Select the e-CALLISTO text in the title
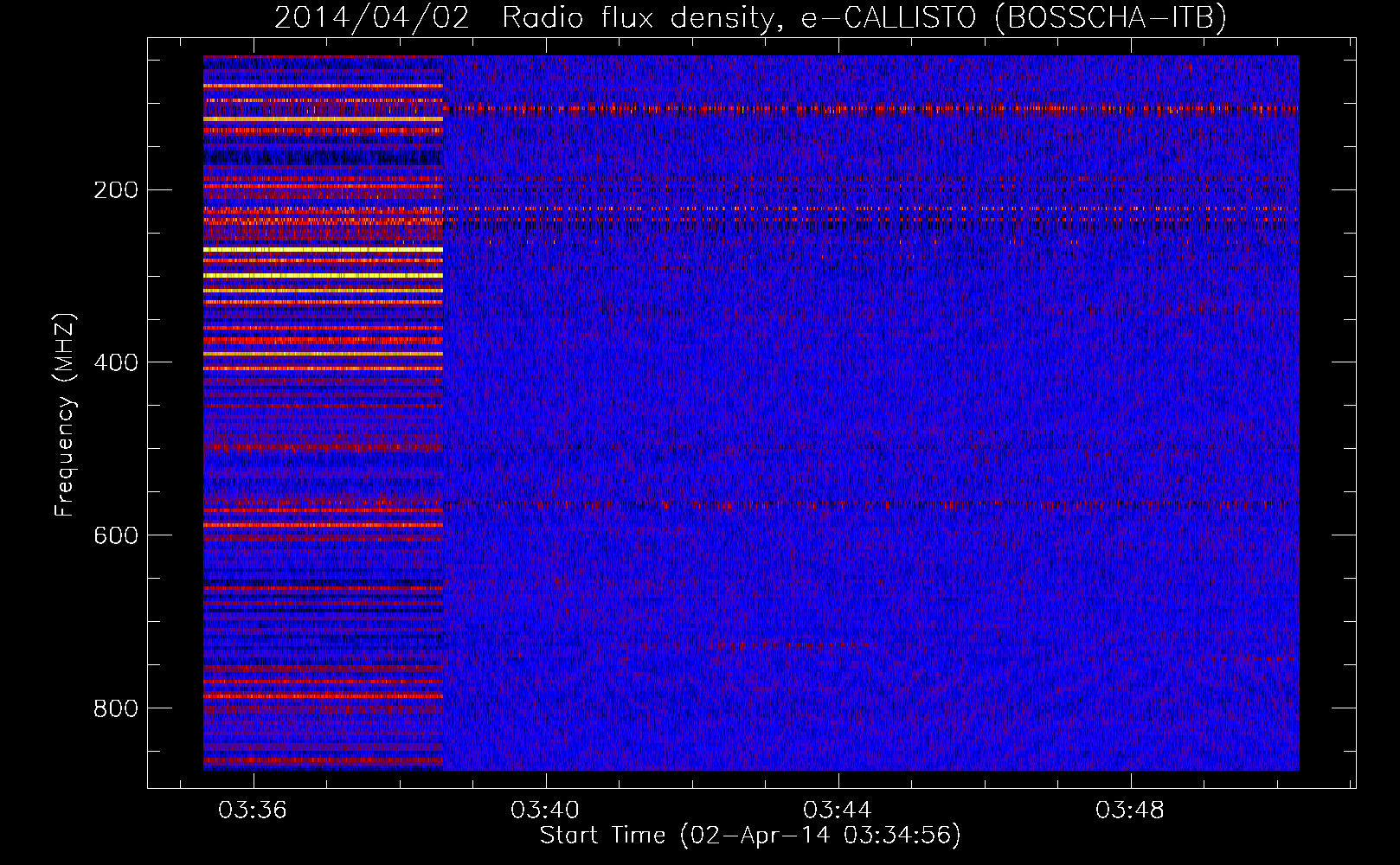This screenshot has width=1400, height=865. [x=889, y=18]
